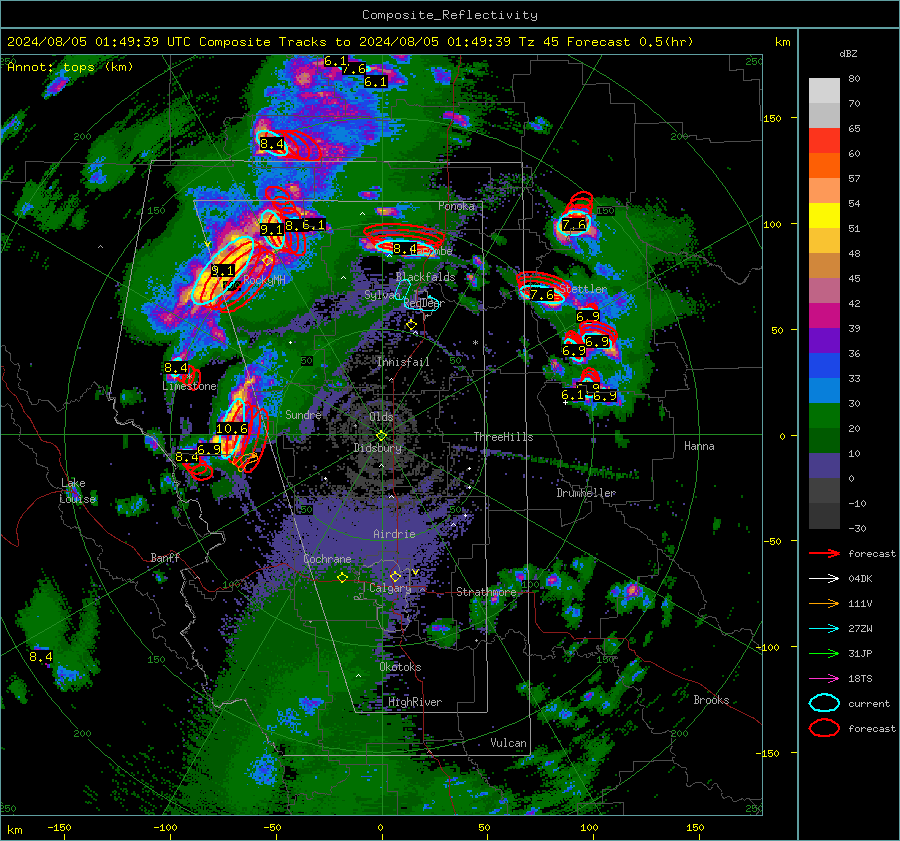Click the ThreeHills town label

coord(503,437)
